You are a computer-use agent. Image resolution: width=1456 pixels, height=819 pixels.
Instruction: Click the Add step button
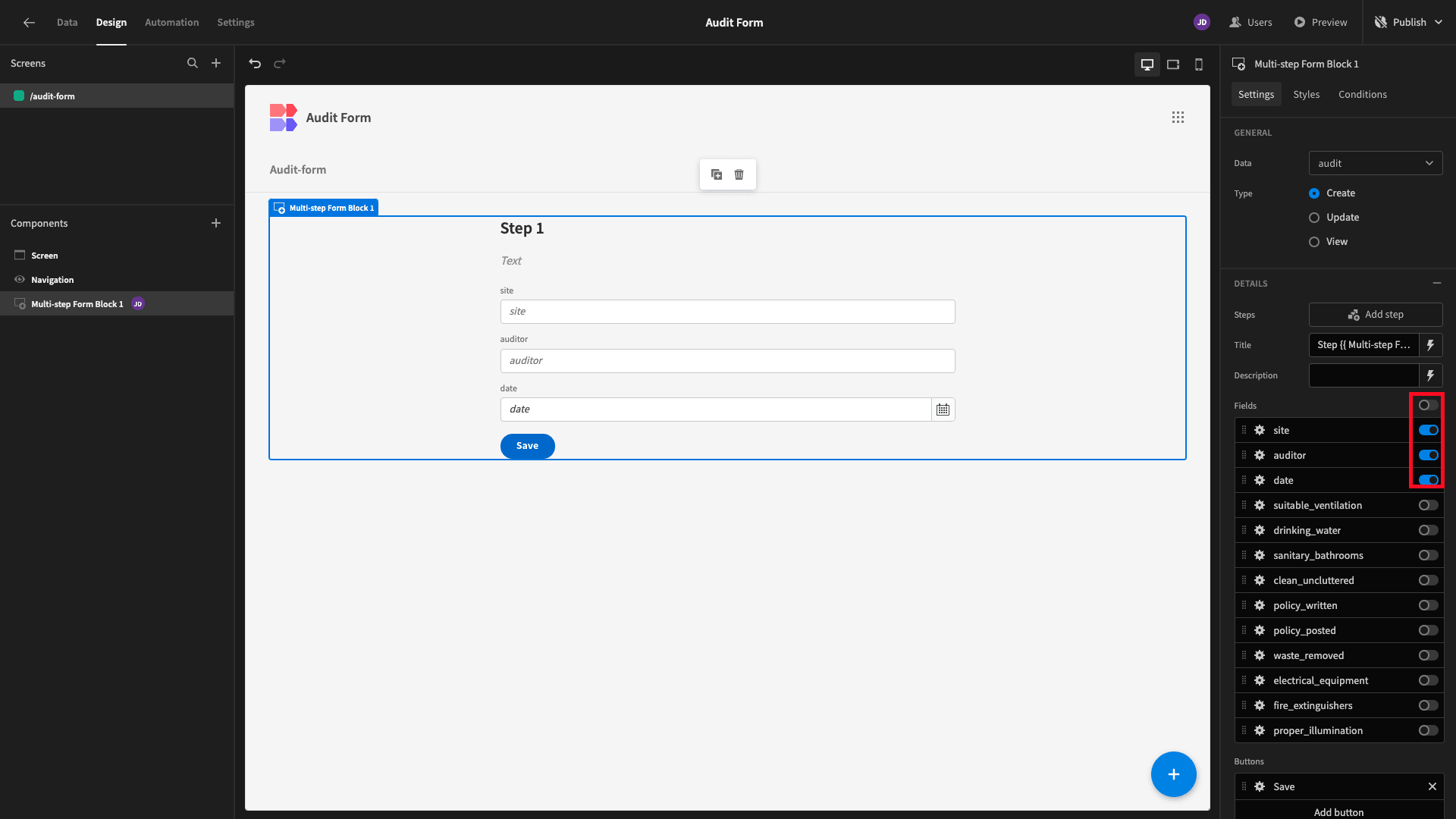point(1376,315)
